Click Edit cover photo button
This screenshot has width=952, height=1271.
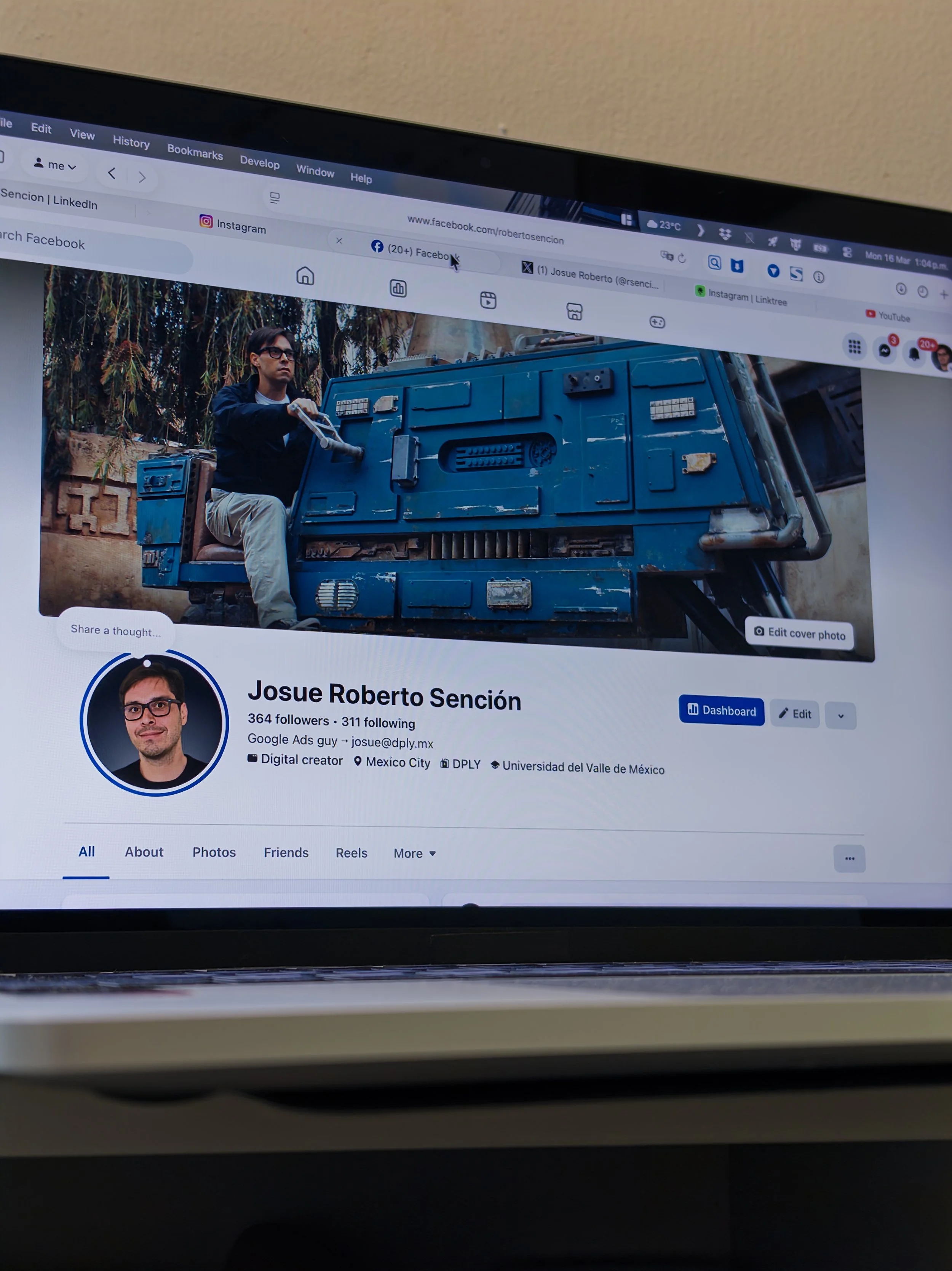coord(799,633)
